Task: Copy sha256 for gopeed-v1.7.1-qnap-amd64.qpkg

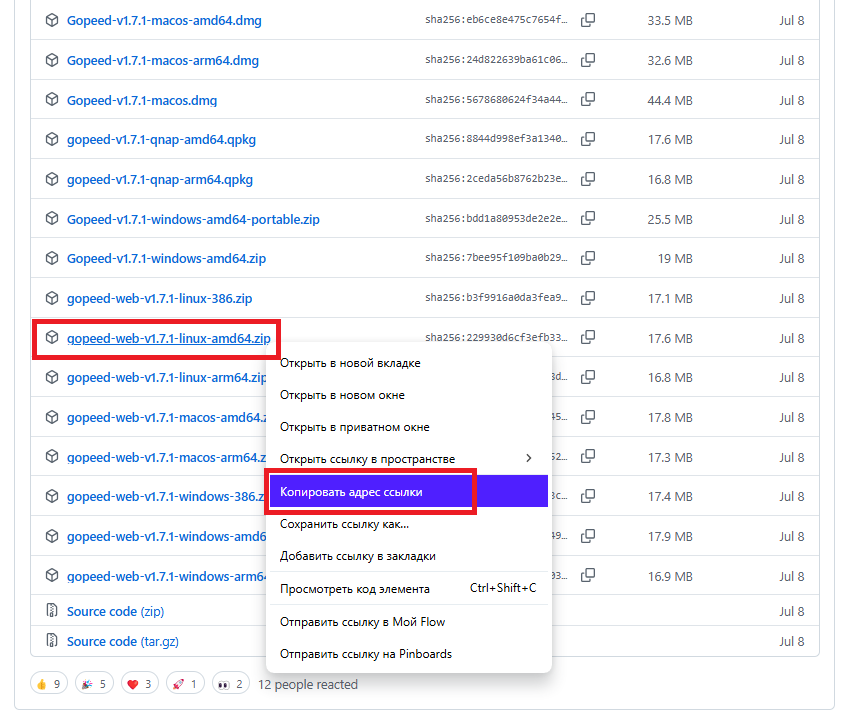Action: pyautogui.click(x=588, y=139)
